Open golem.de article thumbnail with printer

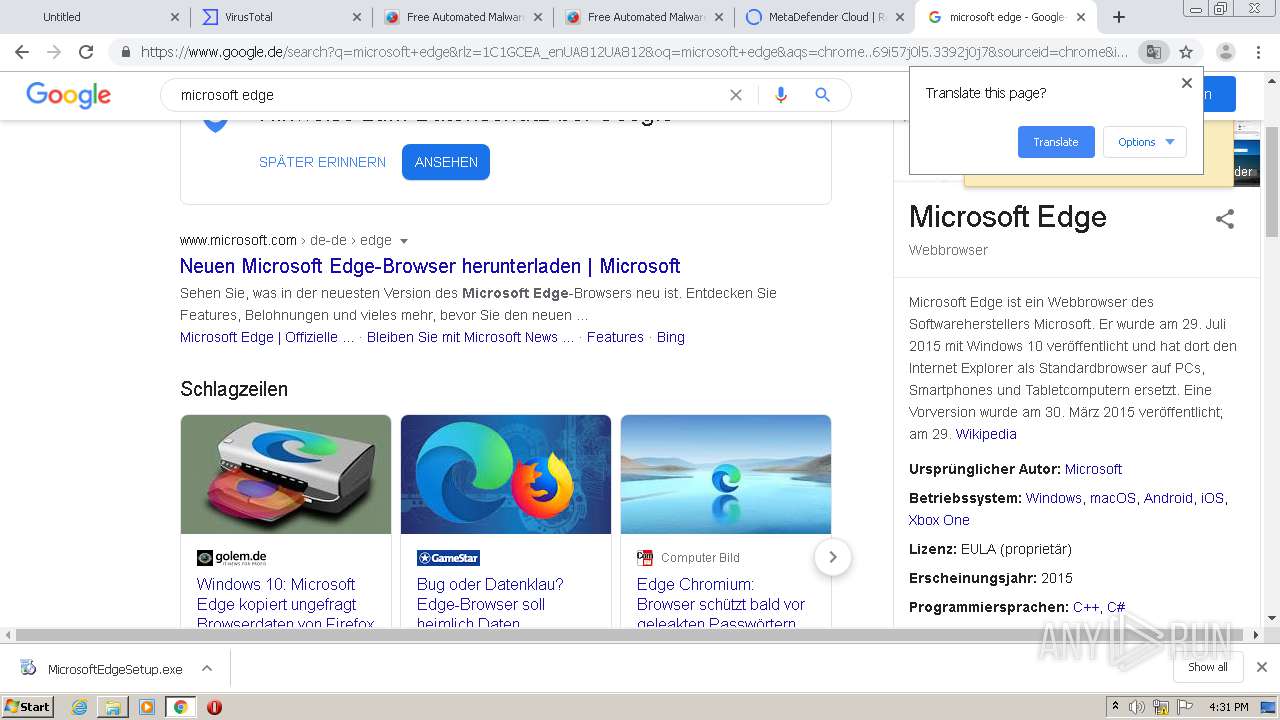(286, 474)
